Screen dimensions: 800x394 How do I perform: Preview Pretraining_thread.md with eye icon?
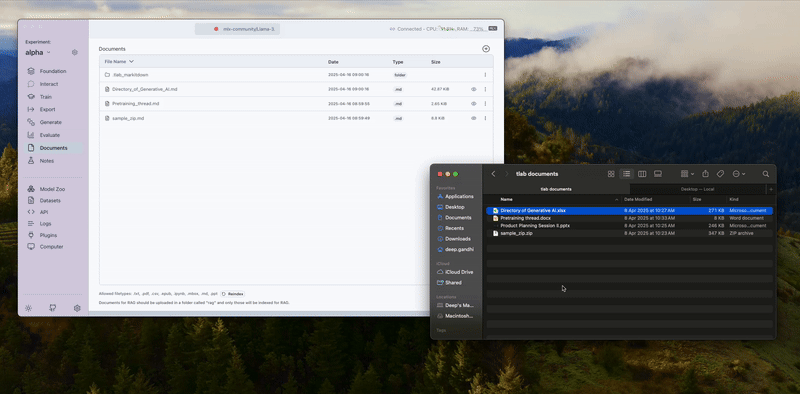pyautogui.click(x=473, y=104)
